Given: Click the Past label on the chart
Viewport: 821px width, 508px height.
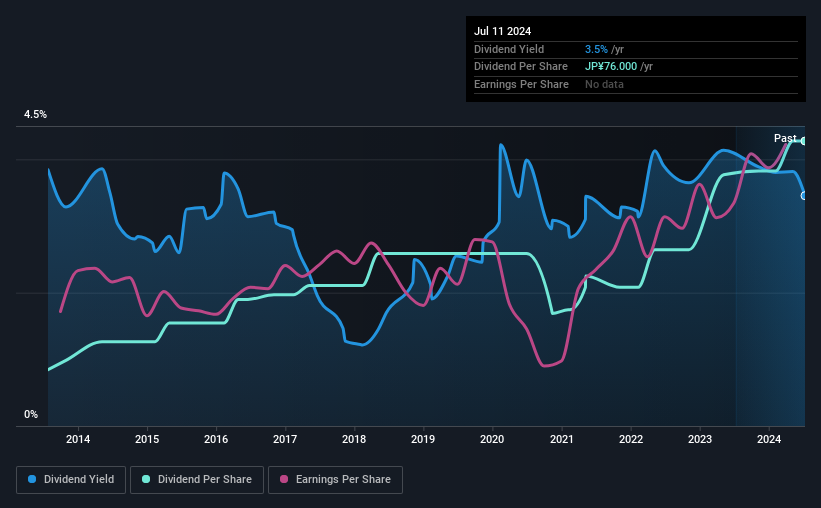Looking at the screenshot, I should [785, 138].
